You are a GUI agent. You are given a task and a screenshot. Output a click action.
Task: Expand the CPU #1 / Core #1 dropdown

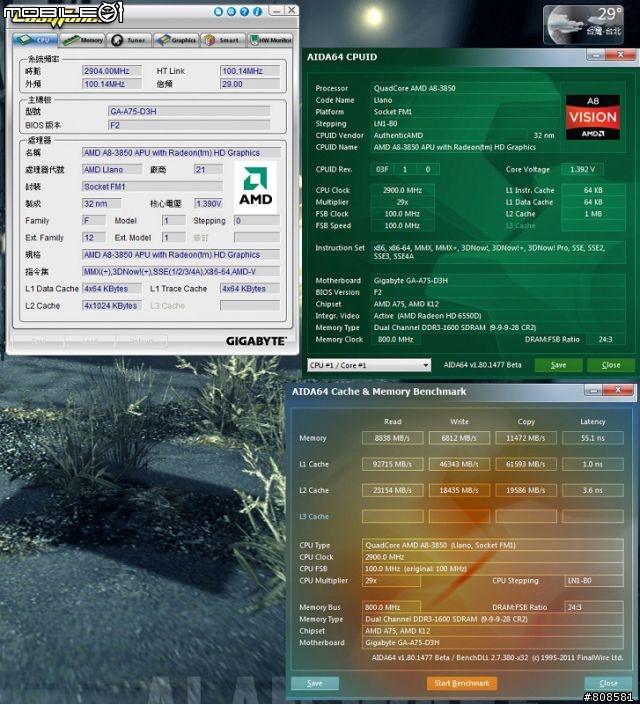point(369,365)
